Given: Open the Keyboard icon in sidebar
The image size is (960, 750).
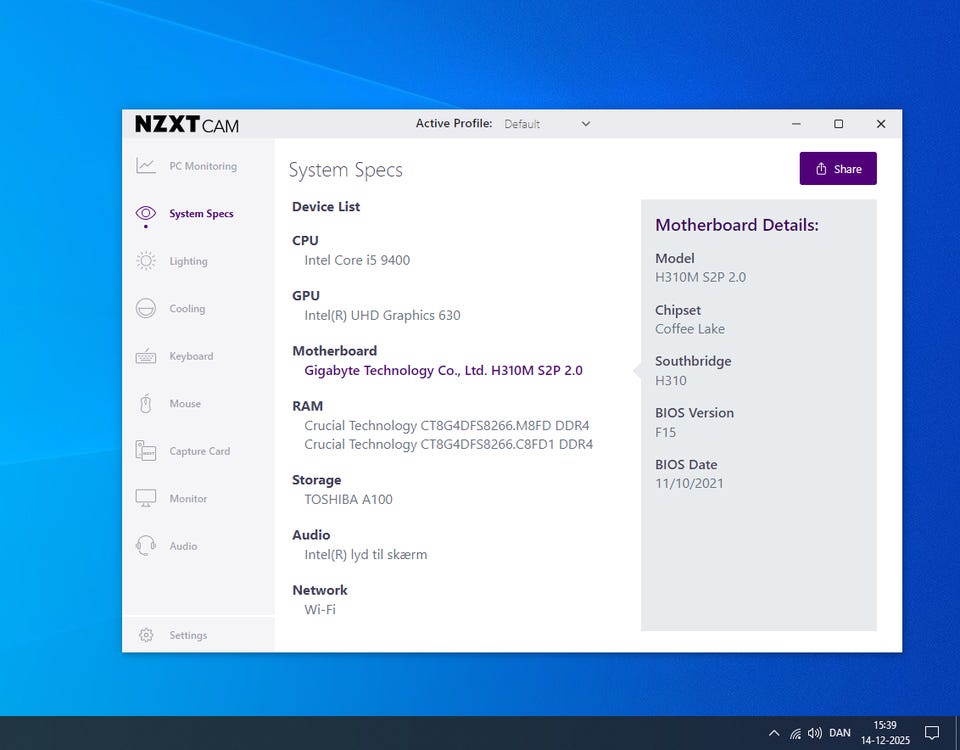Looking at the screenshot, I should click(x=146, y=356).
